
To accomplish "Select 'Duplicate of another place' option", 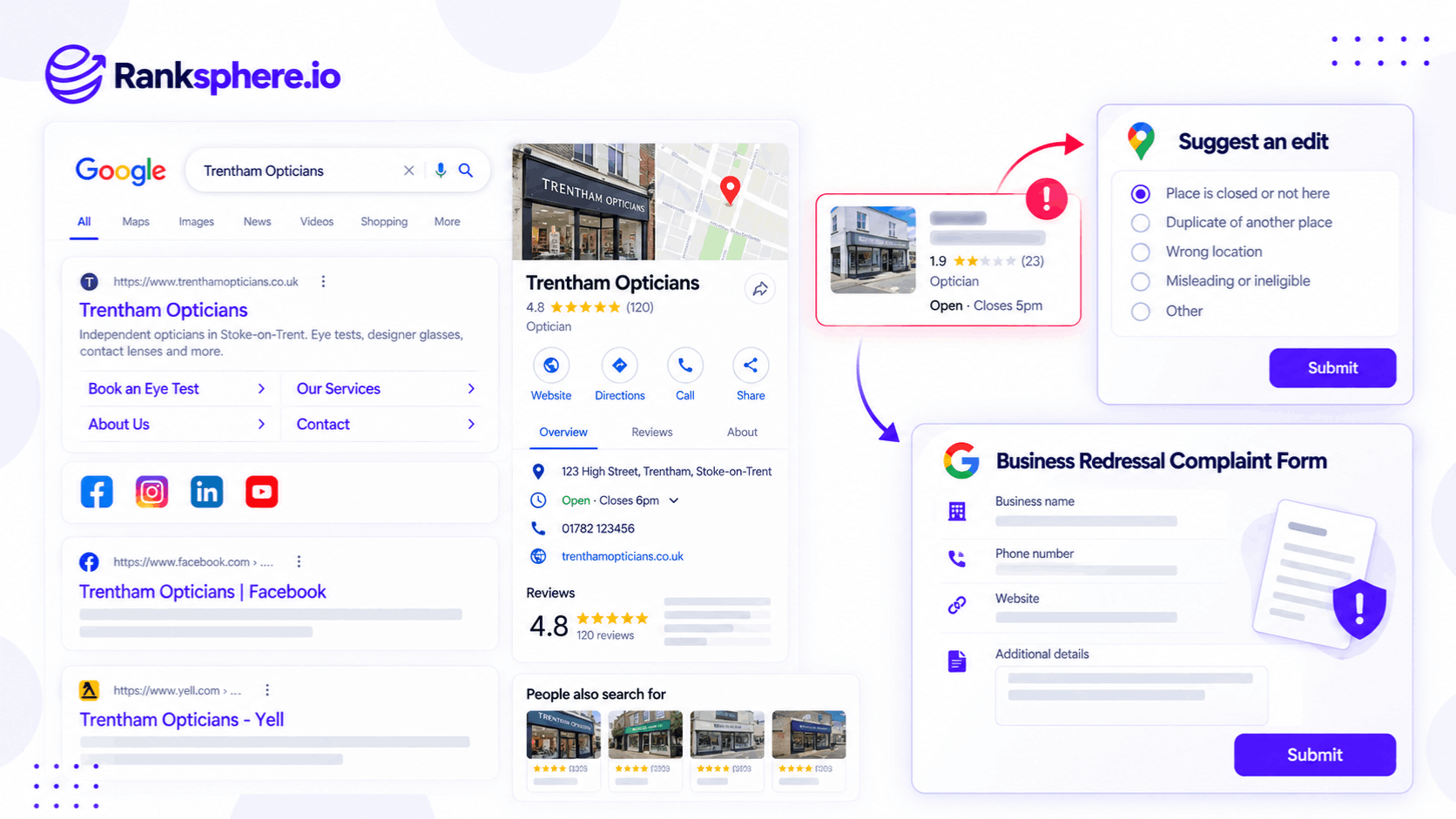I will pos(1140,223).
